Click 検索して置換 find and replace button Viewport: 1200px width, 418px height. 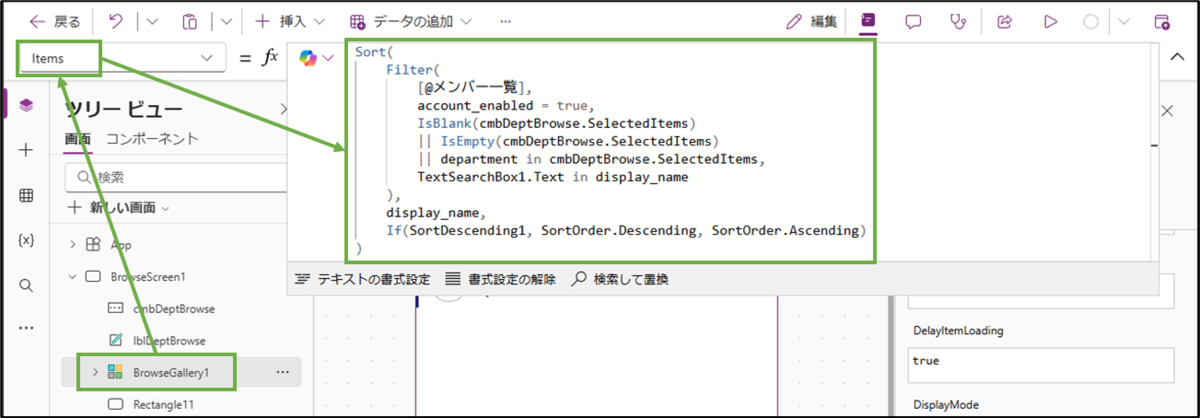[619, 279]
